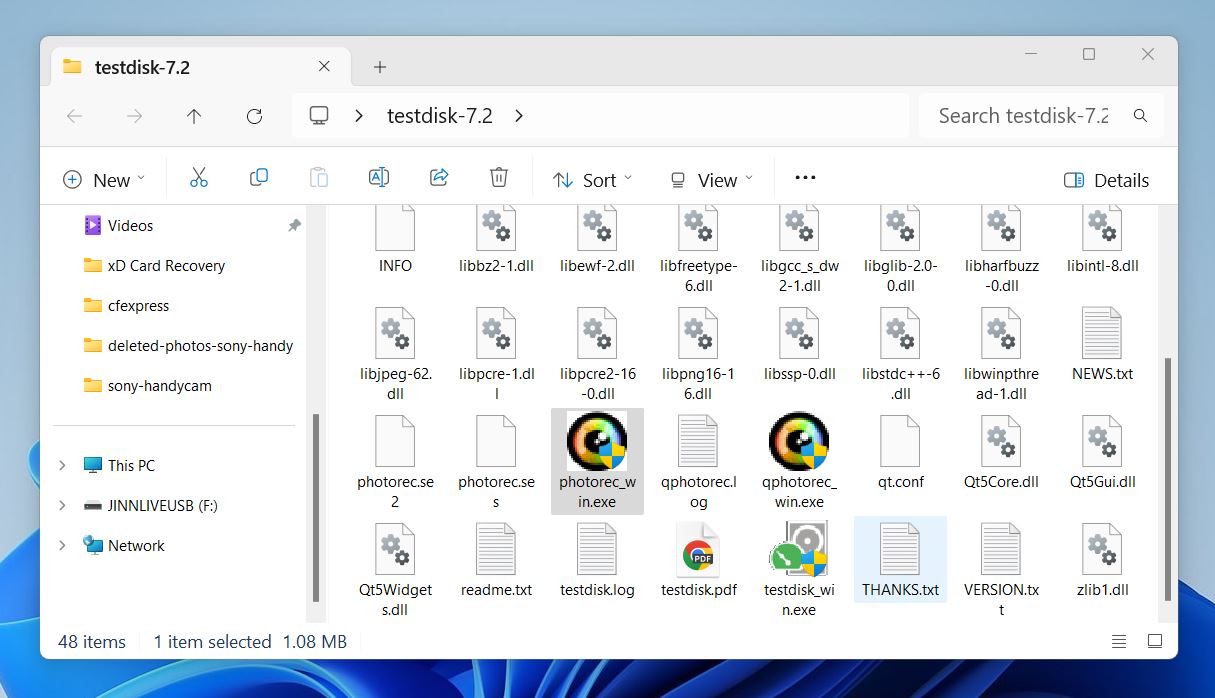Viewport: 1215px width, 698px height.
Task: Open xD Card Recovery folder in sidebar
Action: [x=154, y=265]
